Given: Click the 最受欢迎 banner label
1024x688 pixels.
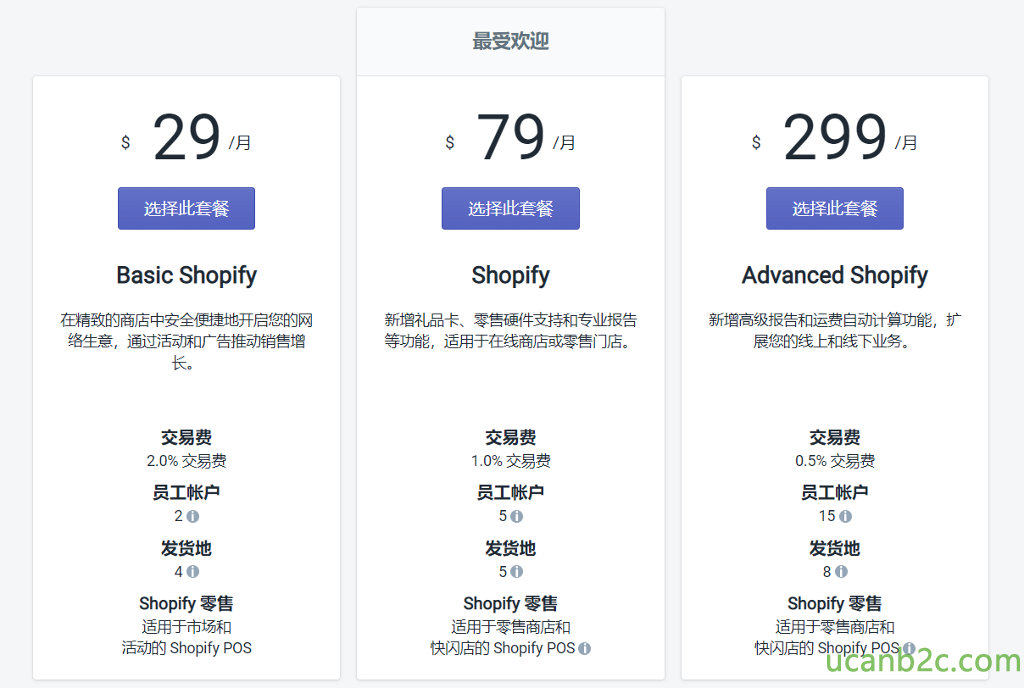Looking at the screenshot, I should pos(511,41).
